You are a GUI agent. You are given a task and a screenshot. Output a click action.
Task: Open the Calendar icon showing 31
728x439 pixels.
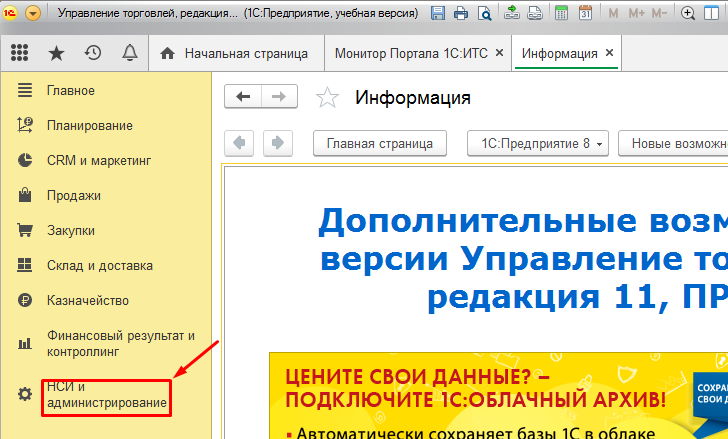pos(585,13)
